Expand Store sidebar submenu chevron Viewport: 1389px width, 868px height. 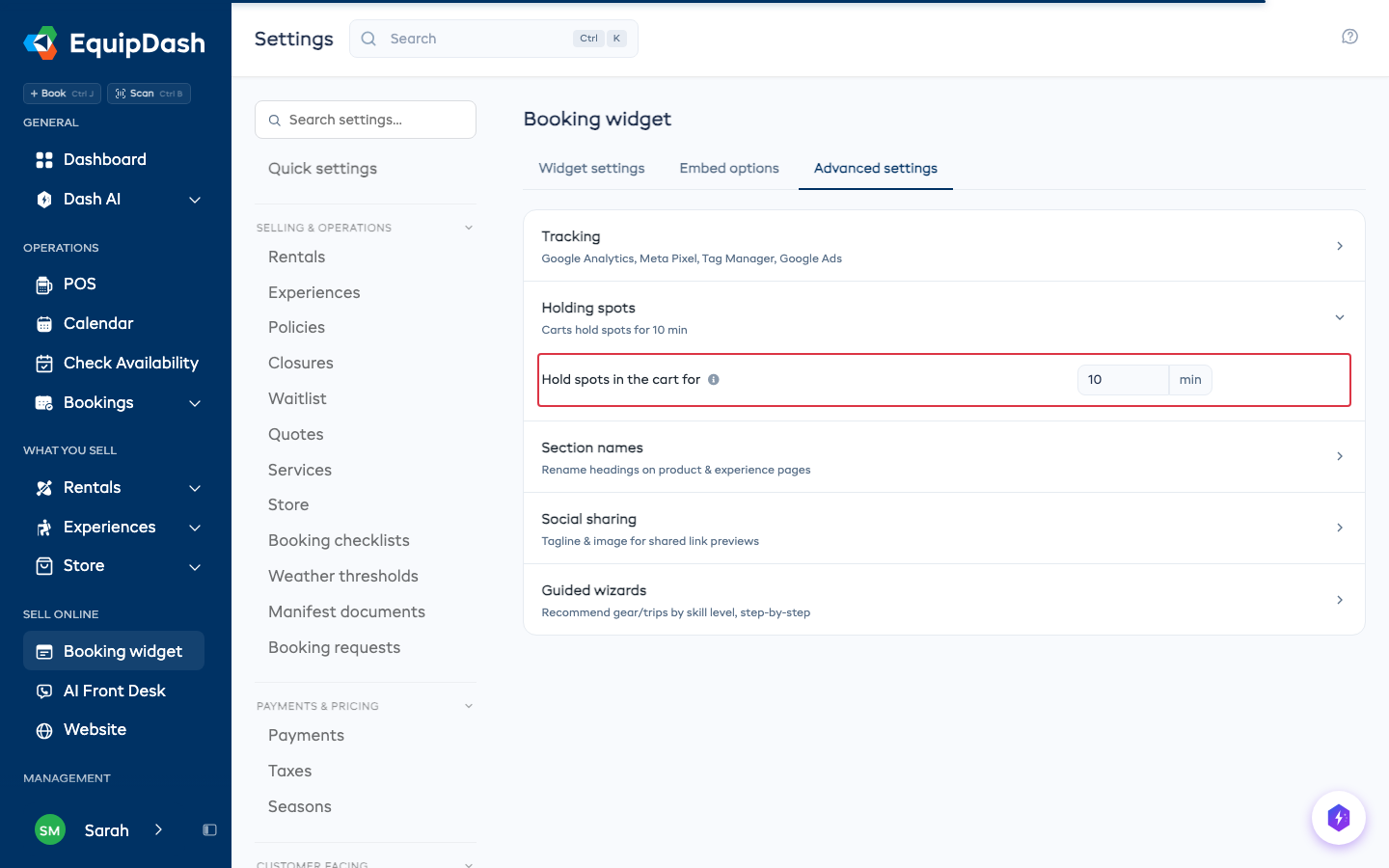point(195,567)
